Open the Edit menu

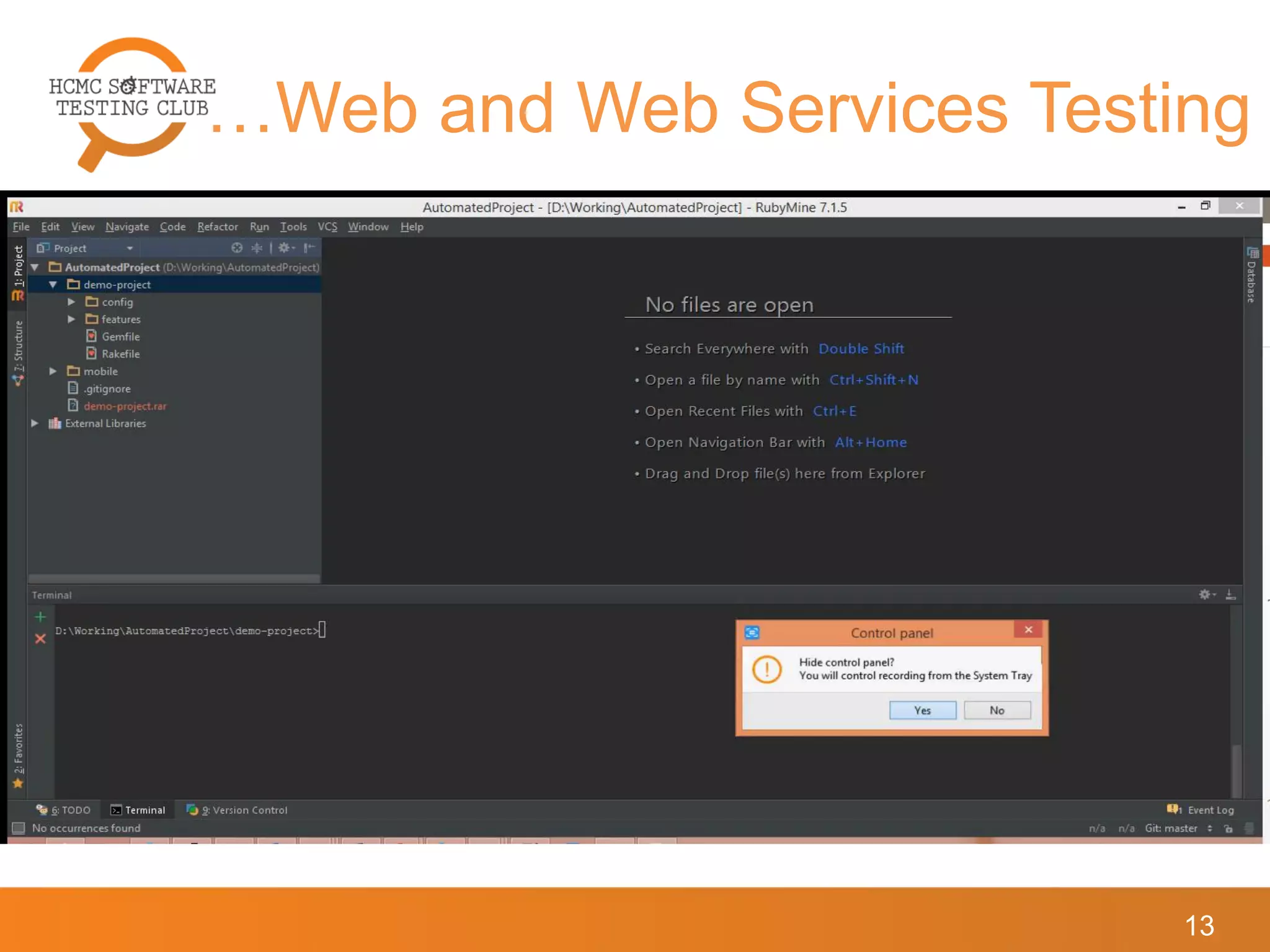(50, 227)
